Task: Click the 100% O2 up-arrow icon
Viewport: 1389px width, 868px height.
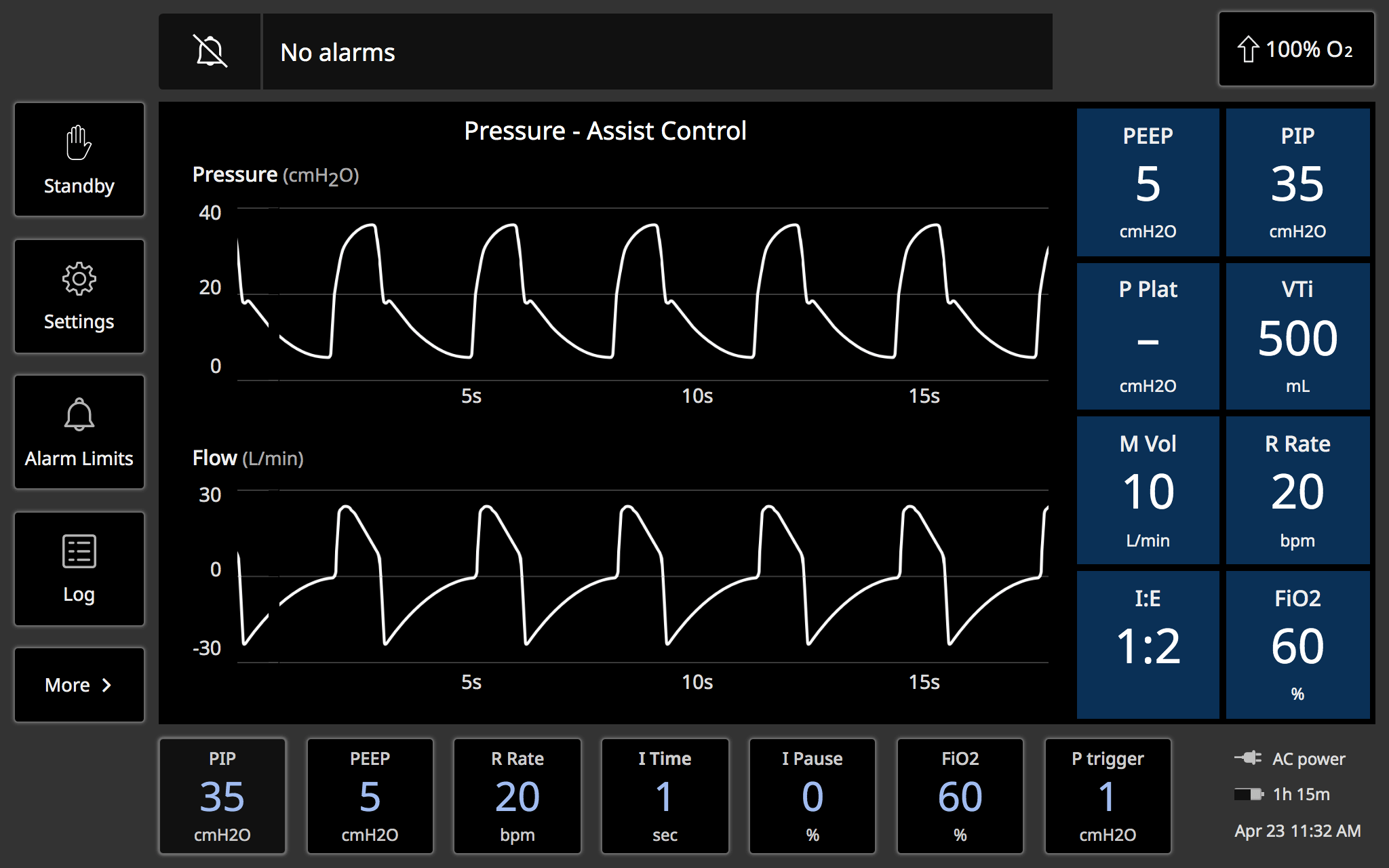Action: tap(1248, 50)
